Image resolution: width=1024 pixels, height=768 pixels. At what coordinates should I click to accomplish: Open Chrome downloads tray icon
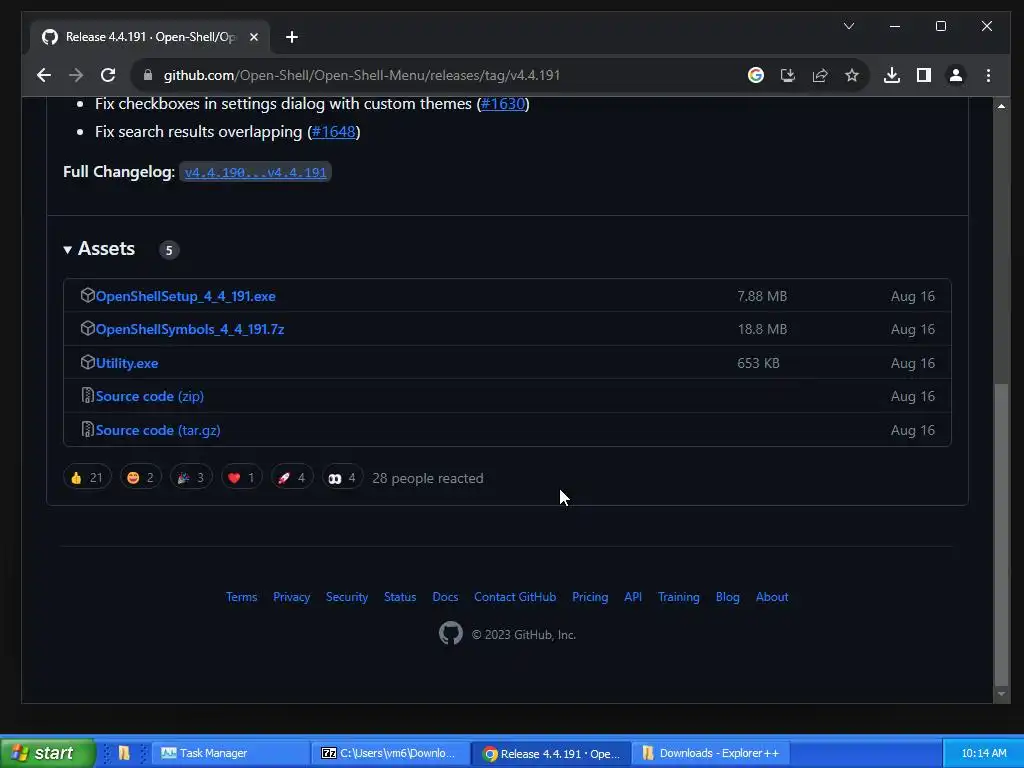891,75
